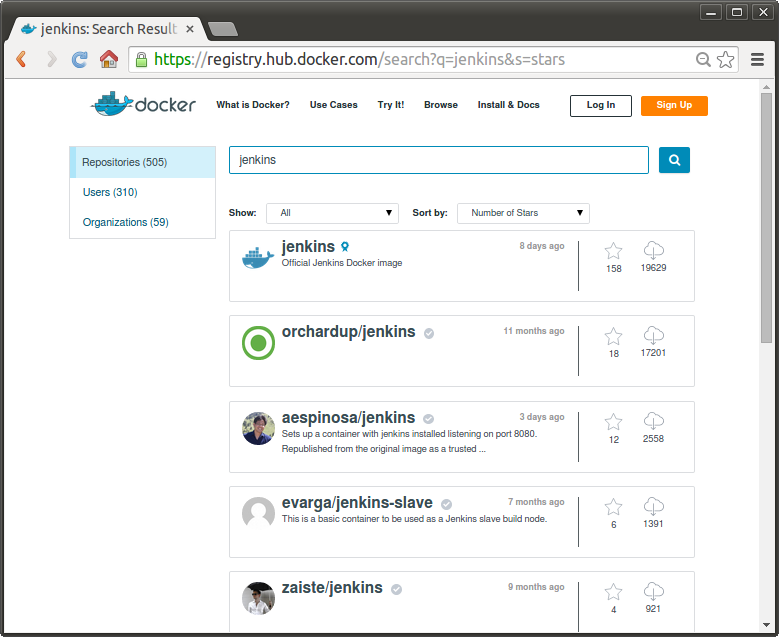The width and height of the screenshot is (779, 637).
Task: Star the evarga/jenkins-slave repository
Action: pos(614,507)
